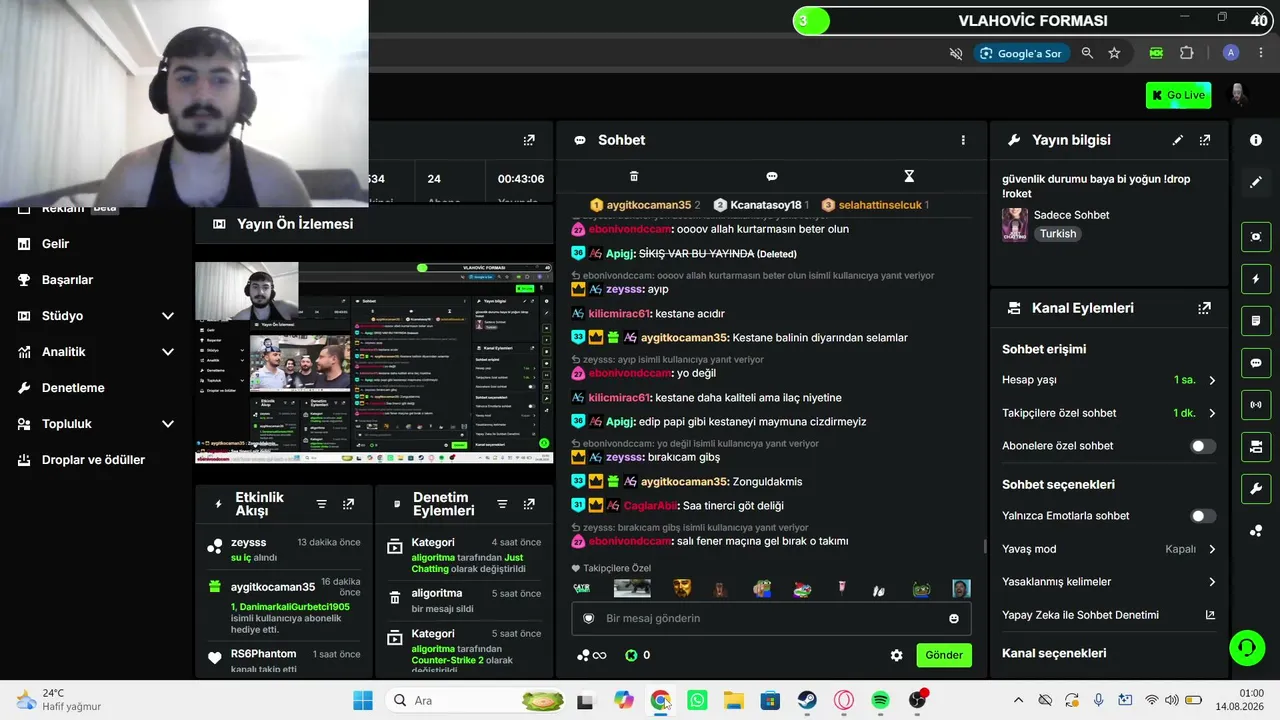1280x720 pixels.
Task: Open Yavaş mod setting
Action: click(1109, 549)
